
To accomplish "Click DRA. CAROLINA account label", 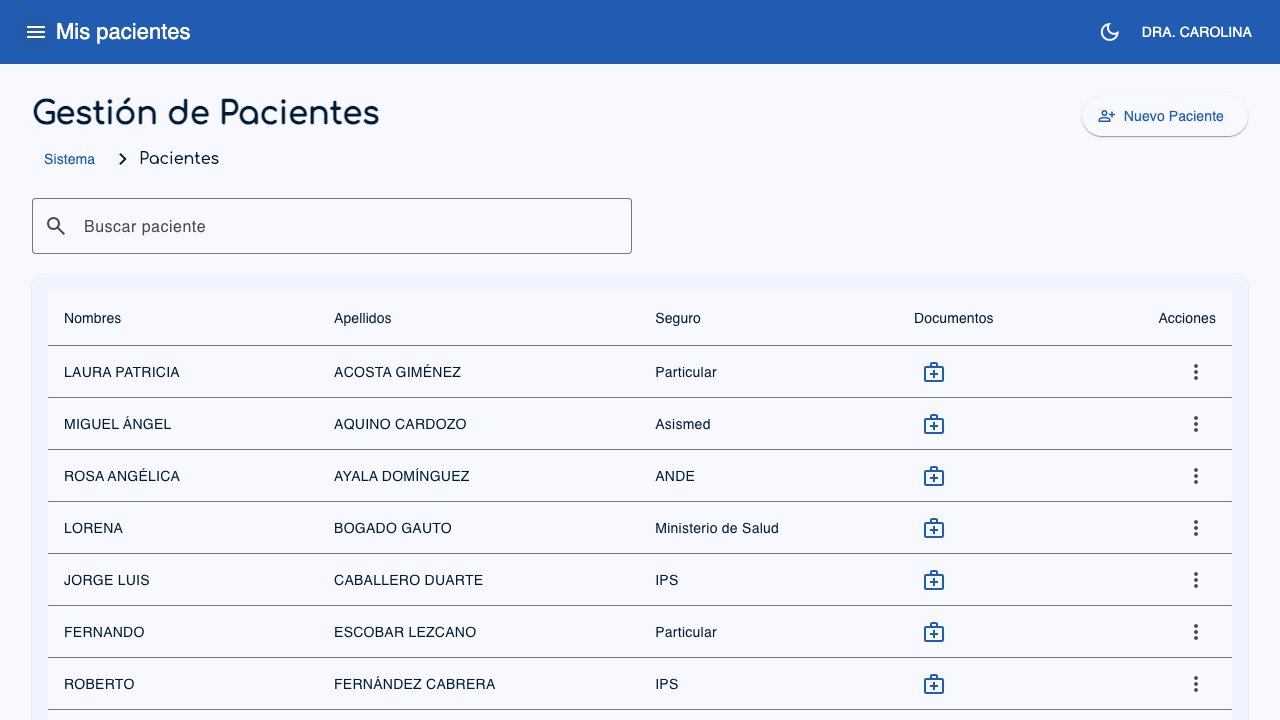I will pyautogui.click(x=1196, y=32).
